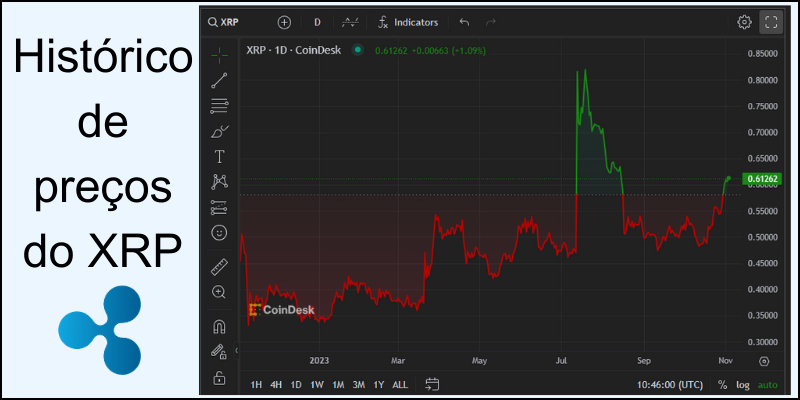
Task: Open the emoji icons tool
Action: 219,233
